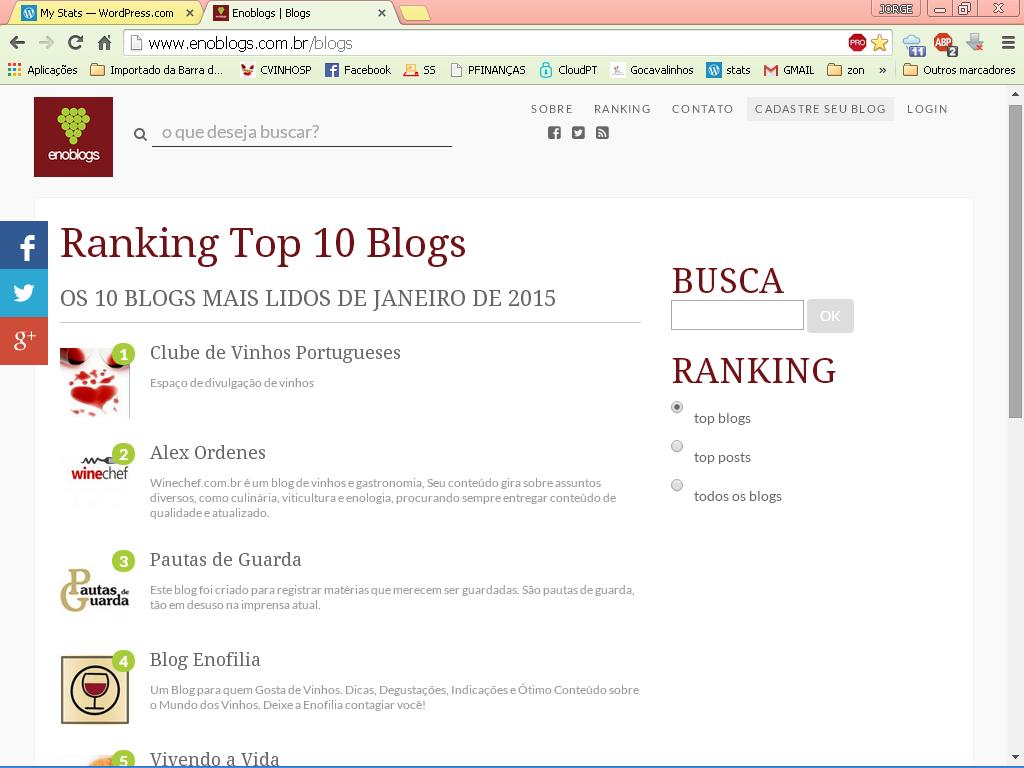Image resolution: width=1024 pixels, height=768 pixels.
Task: Open the Facebook bookmark
Action: pyautogui.click(x=358, y=70)
